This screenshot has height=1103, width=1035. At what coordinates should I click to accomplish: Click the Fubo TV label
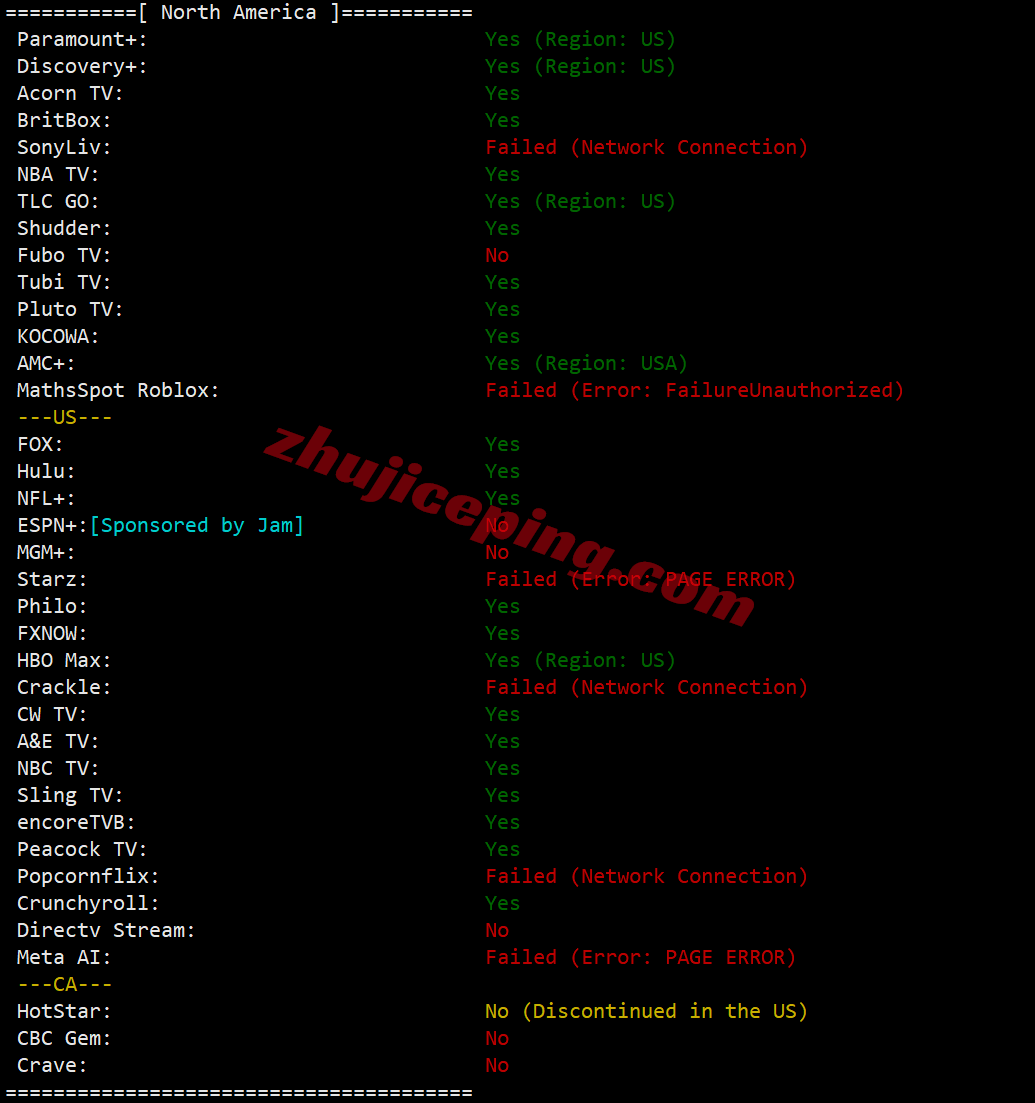pos(64,255)
